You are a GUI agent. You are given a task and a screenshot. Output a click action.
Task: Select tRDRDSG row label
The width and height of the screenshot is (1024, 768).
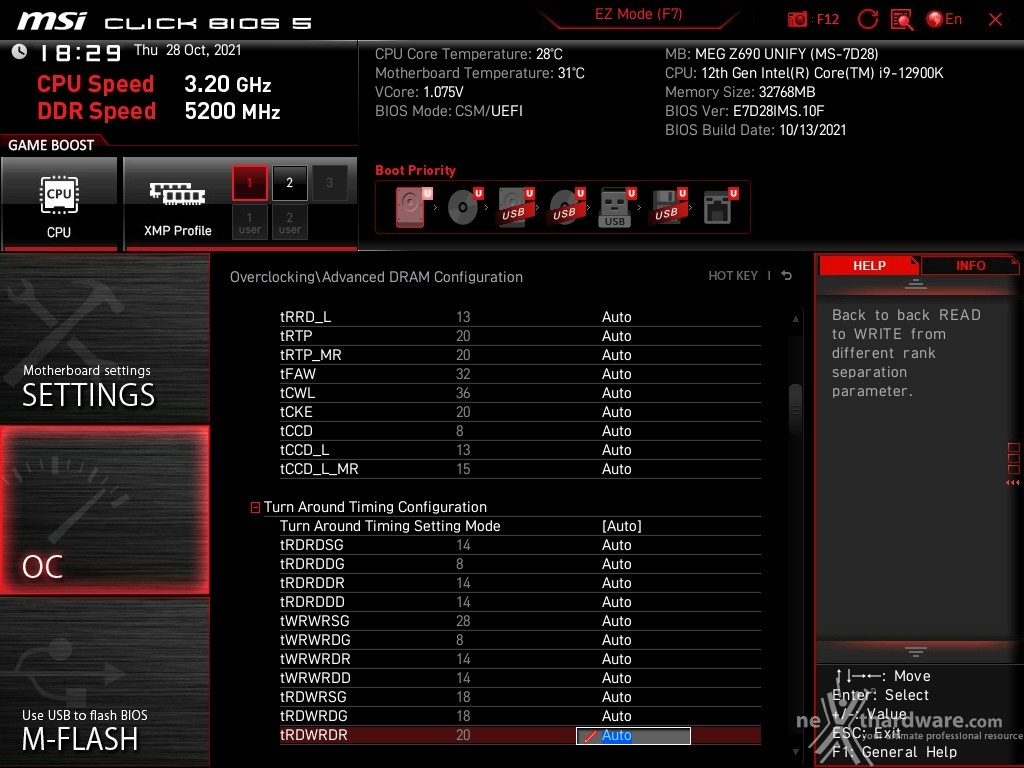[x=312, y=545]
